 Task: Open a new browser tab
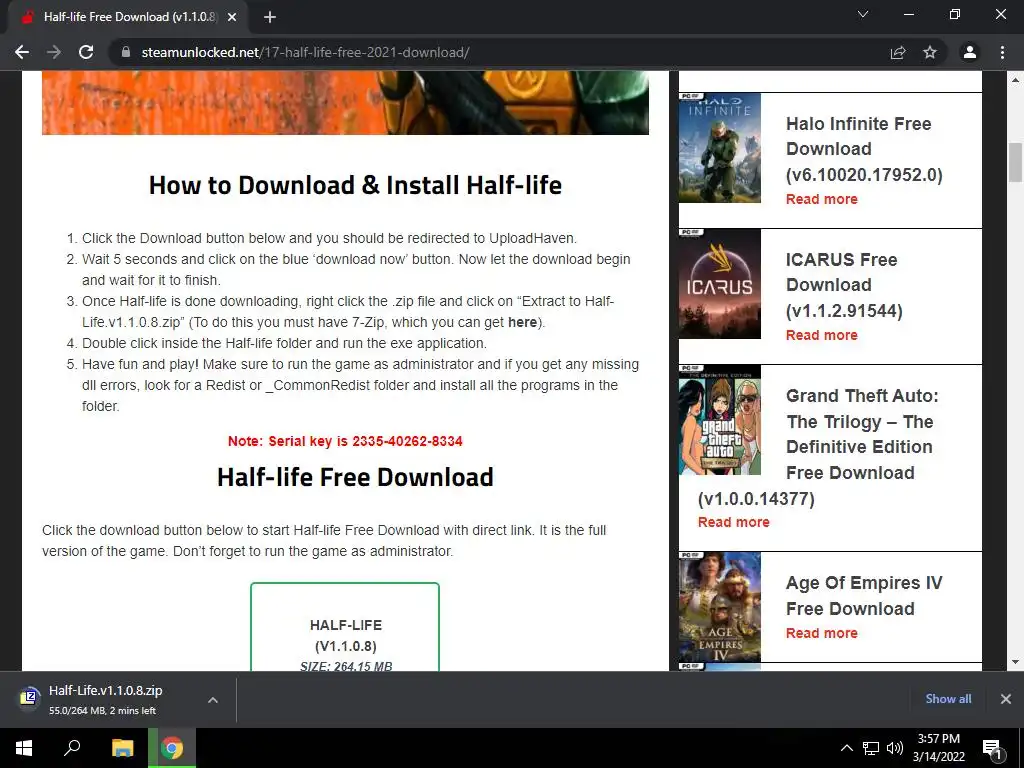270,17
